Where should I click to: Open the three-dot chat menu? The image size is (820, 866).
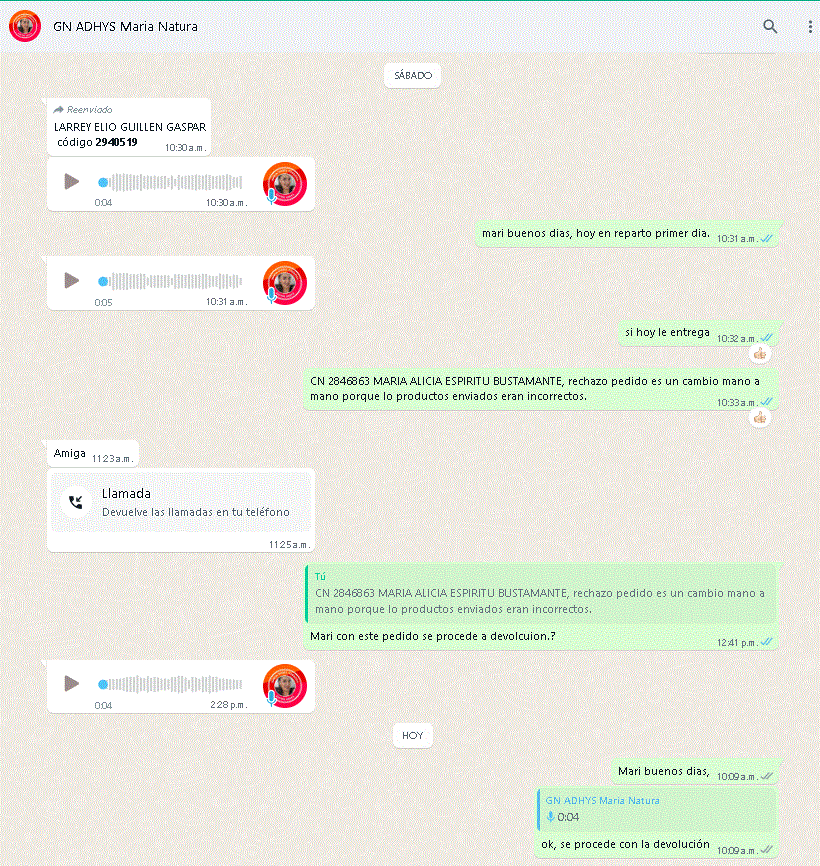pos(810,27)
